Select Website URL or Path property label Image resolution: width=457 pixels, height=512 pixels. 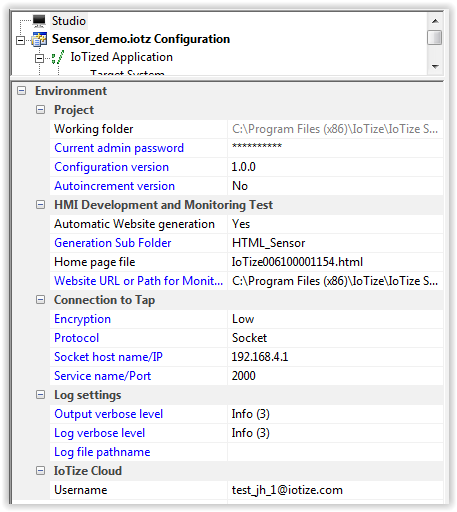coord(138,281)
